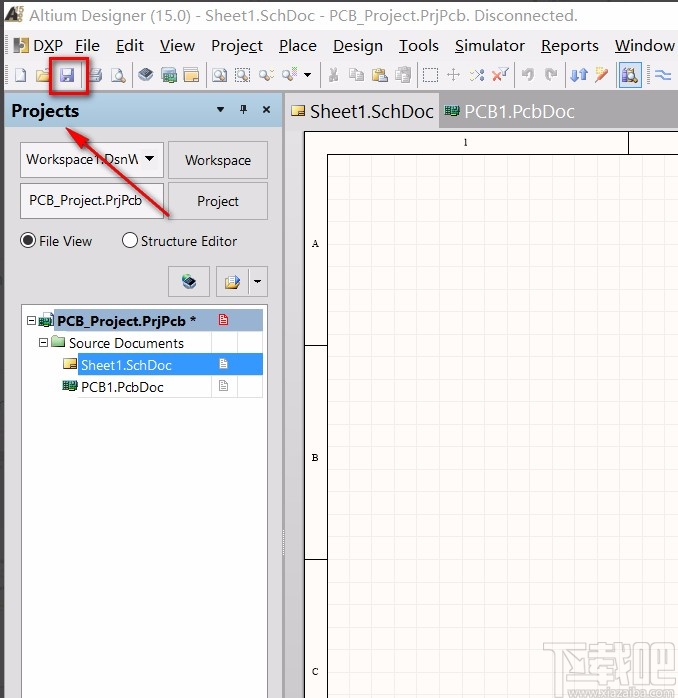Collapse the Source Documents folder
This screenshot has height=698, width=678.
tap(43, 342)
